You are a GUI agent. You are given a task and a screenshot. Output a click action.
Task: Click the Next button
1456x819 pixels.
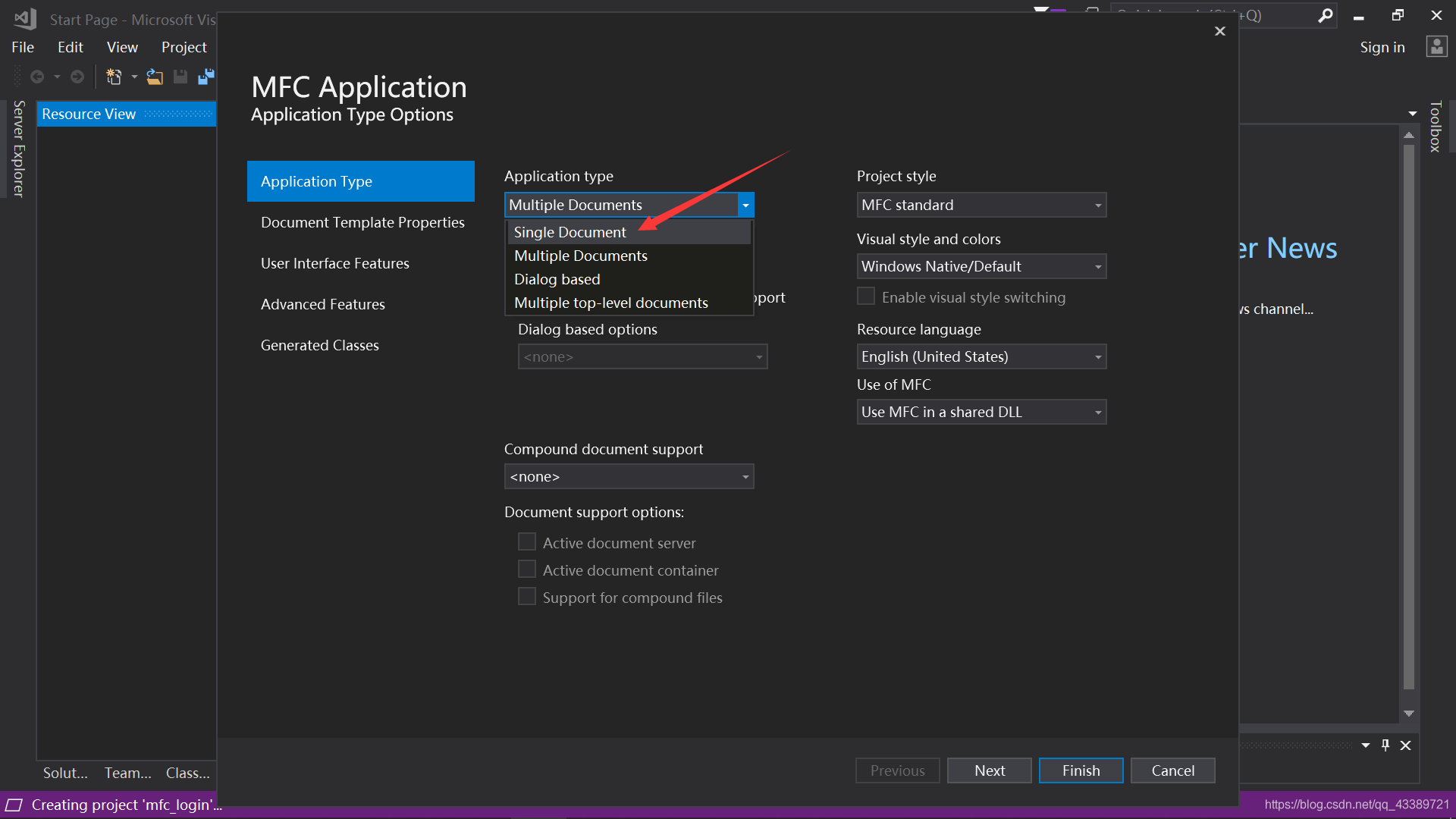pos(989,770)
